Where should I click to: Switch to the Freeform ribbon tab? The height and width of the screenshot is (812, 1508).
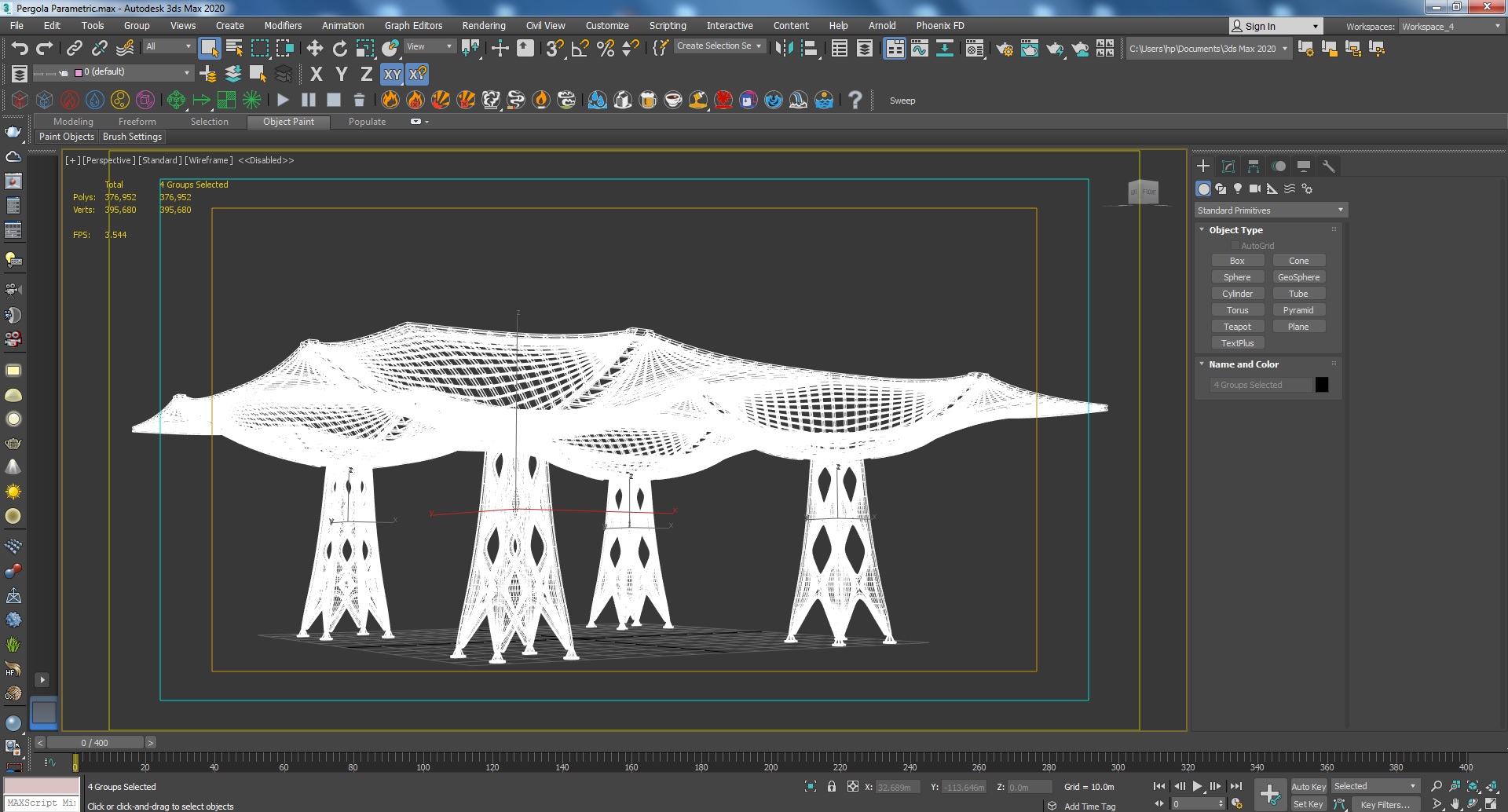[137, 122]
